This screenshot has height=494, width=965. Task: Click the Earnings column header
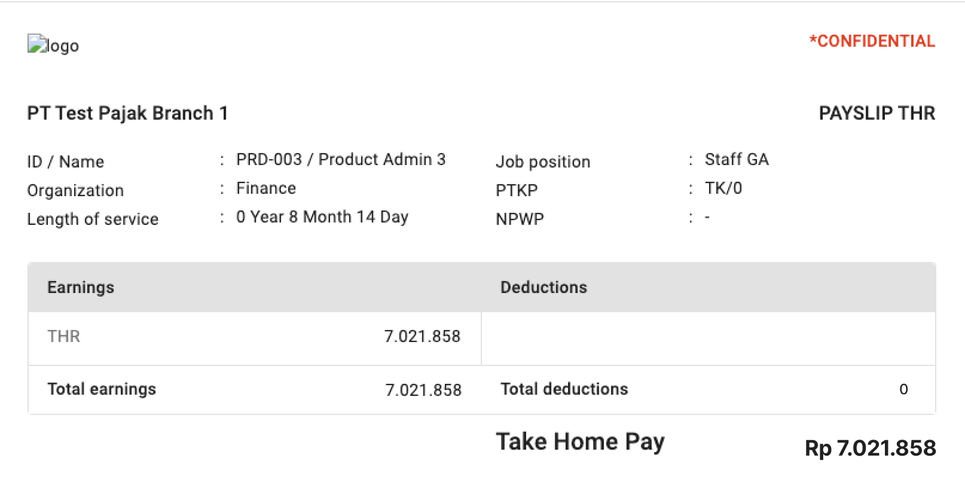(x=81, y=287)
